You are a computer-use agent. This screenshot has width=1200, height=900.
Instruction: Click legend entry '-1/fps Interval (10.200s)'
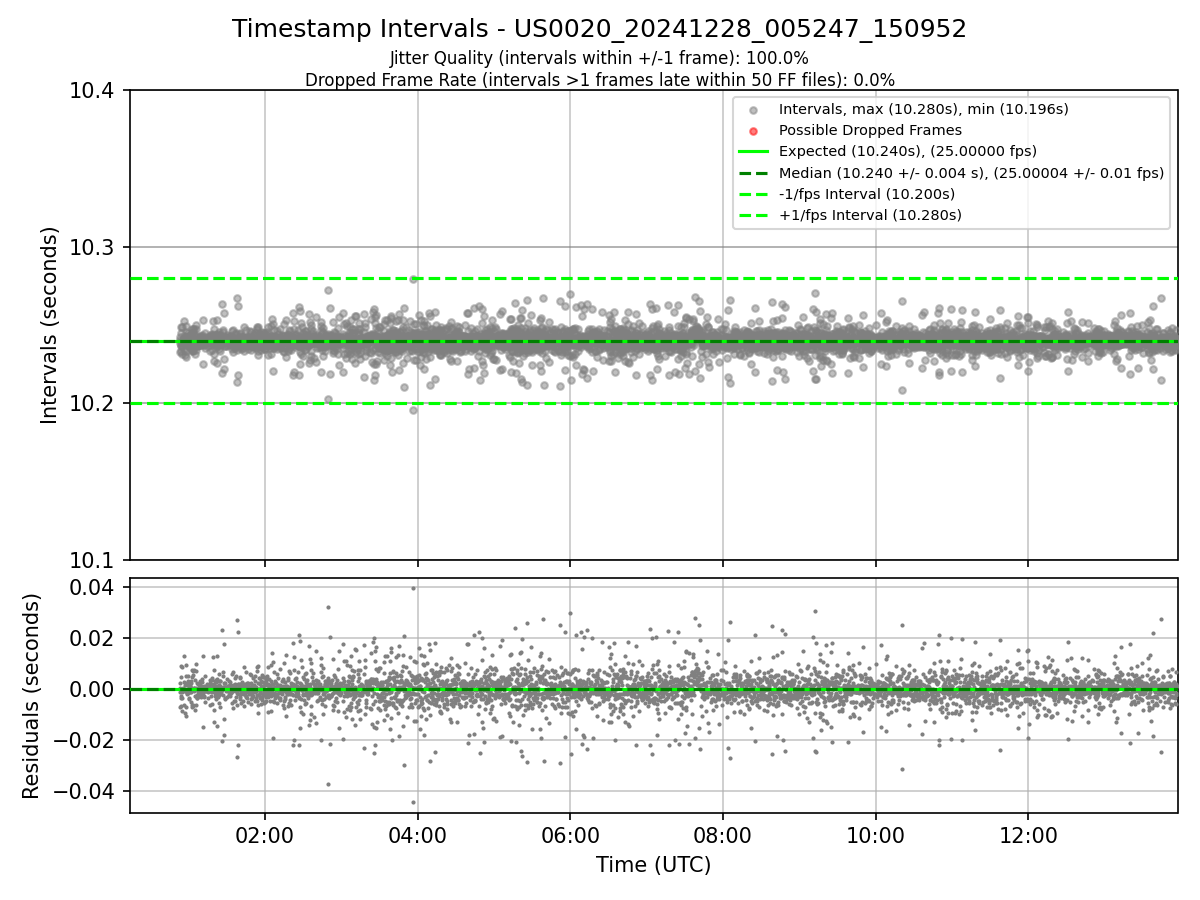point(867,194)
